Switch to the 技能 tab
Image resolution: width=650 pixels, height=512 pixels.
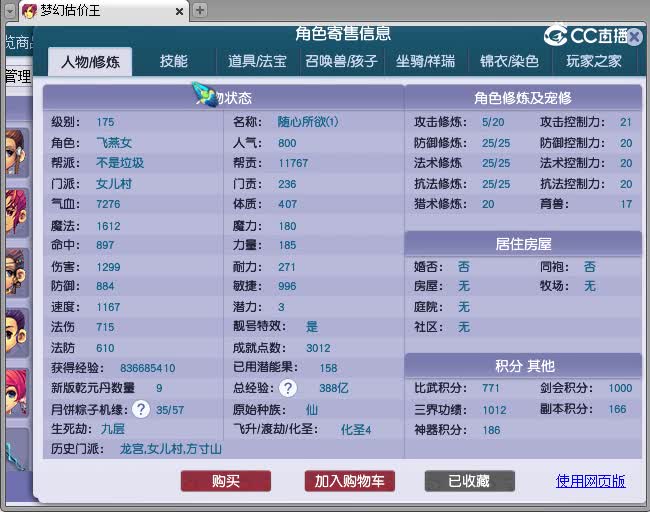click(x=174, y=61)
